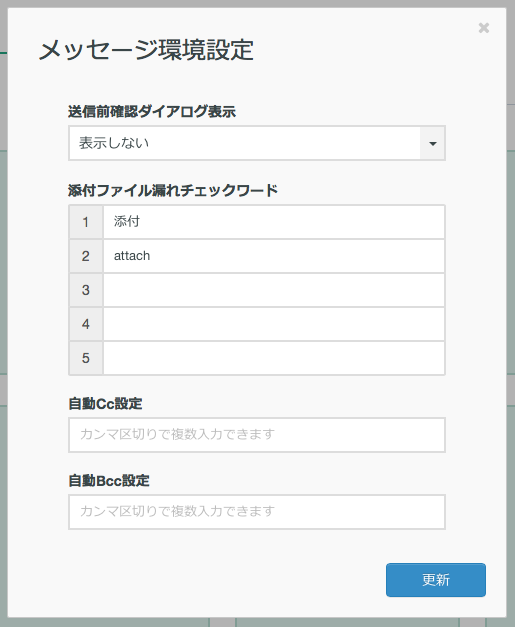Screen dimensions: 515x627
Task: Click the blue 更新 button
Action: (x=436, y=580)
